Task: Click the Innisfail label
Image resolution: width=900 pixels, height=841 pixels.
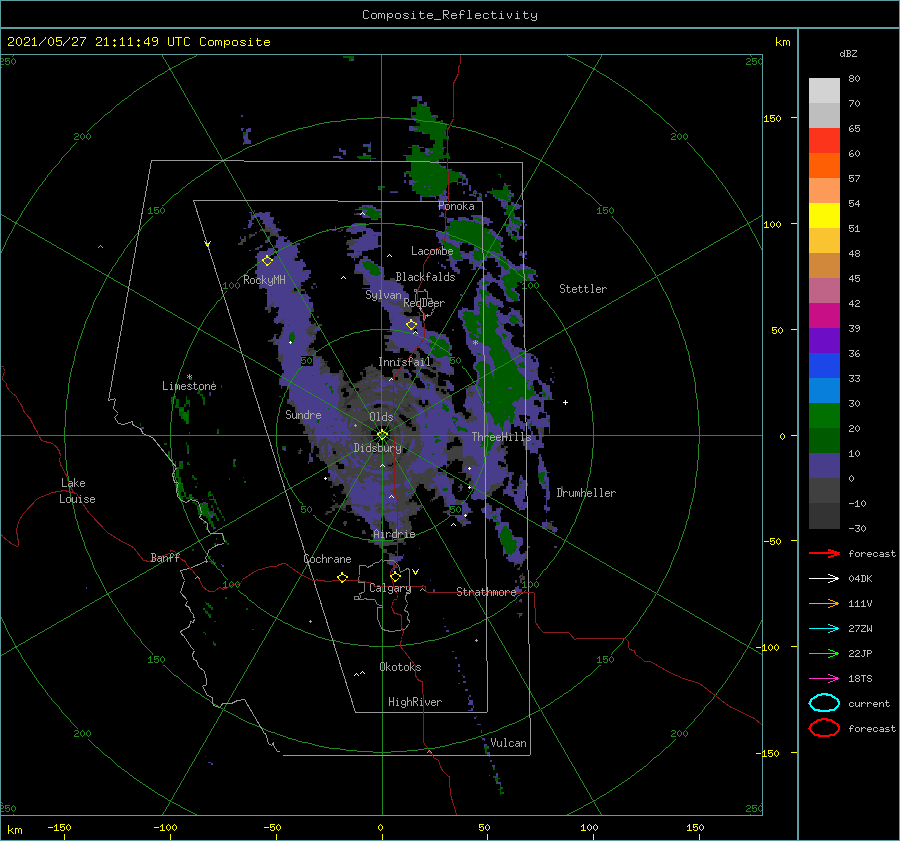Action: pyautogui.click(x=404, y=362)
